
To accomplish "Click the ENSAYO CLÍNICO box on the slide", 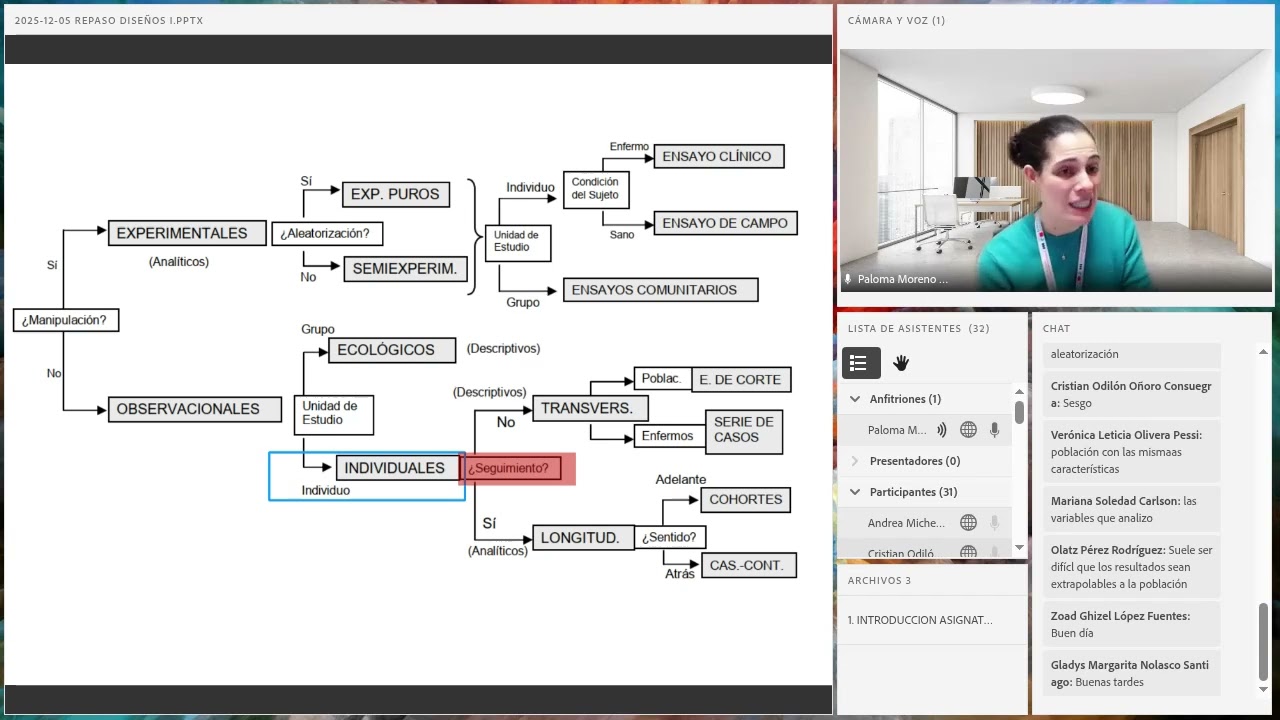I will pyautogui.click(x=718, y=156).
